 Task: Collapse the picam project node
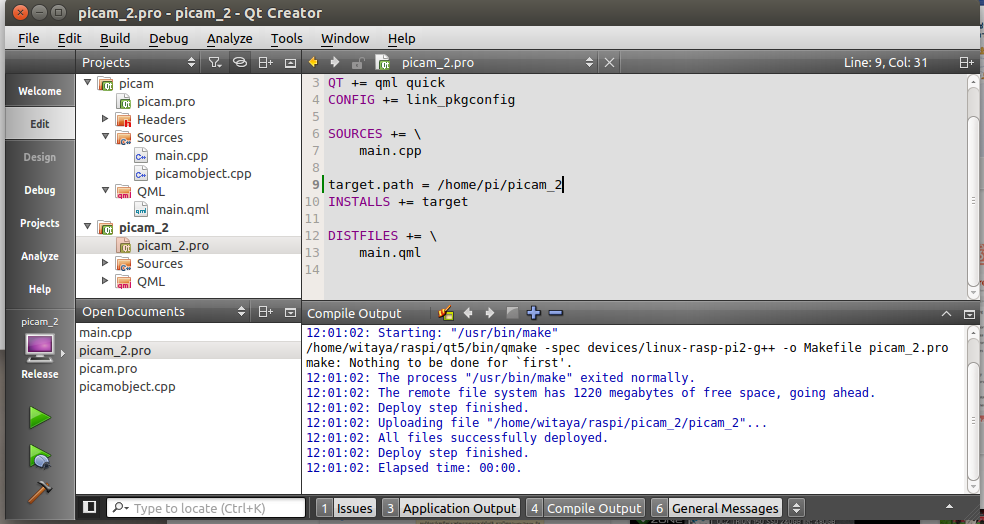(87, 83)
